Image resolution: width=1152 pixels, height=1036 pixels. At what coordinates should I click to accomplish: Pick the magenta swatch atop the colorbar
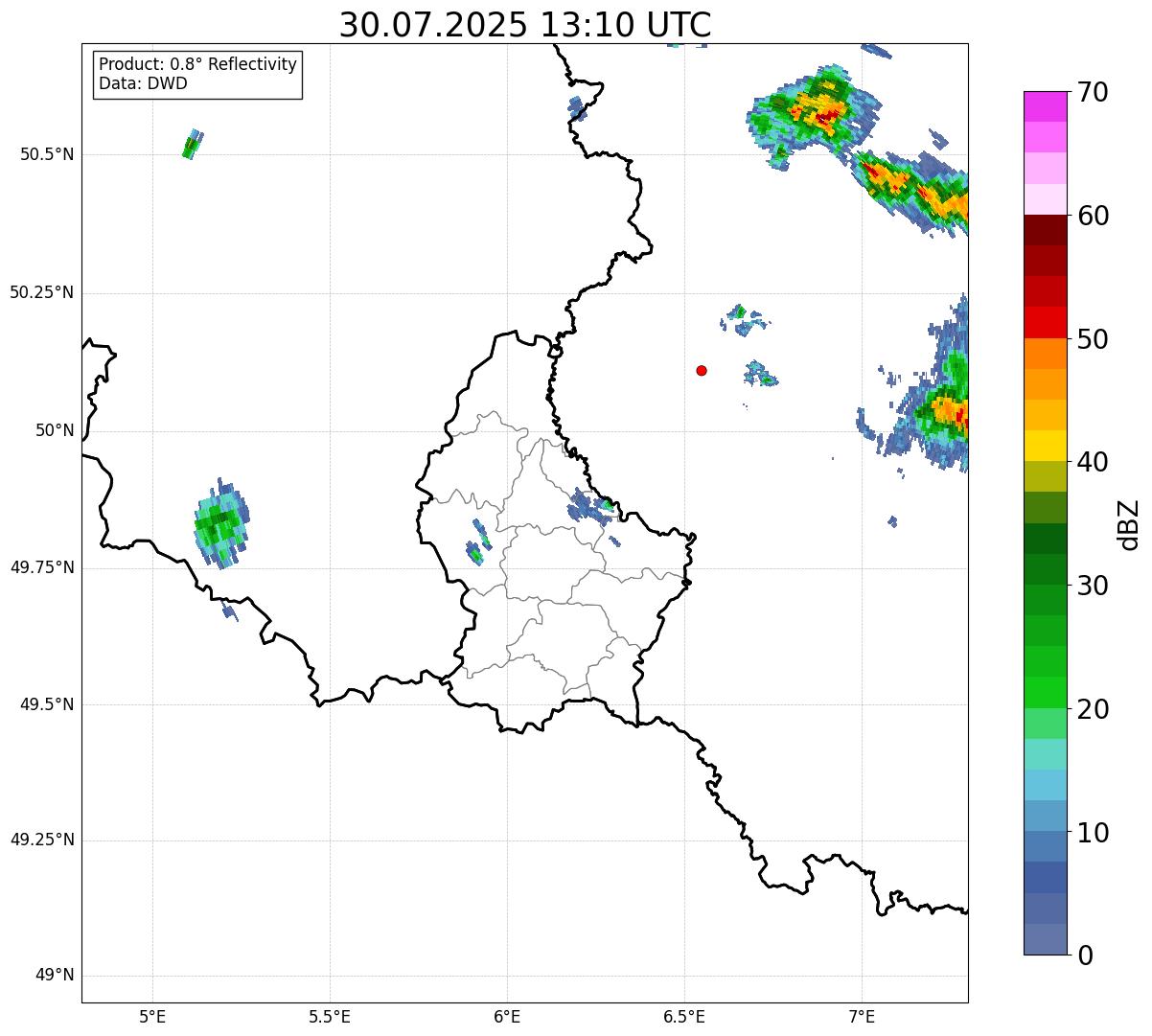click(1045, 106)
